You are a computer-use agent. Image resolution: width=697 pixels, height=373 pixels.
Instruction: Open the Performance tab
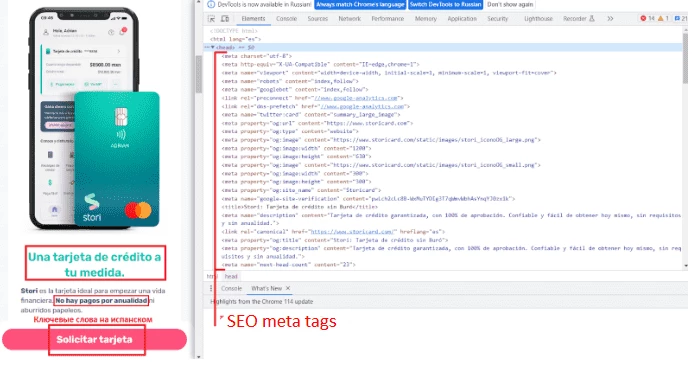(388, 19)
